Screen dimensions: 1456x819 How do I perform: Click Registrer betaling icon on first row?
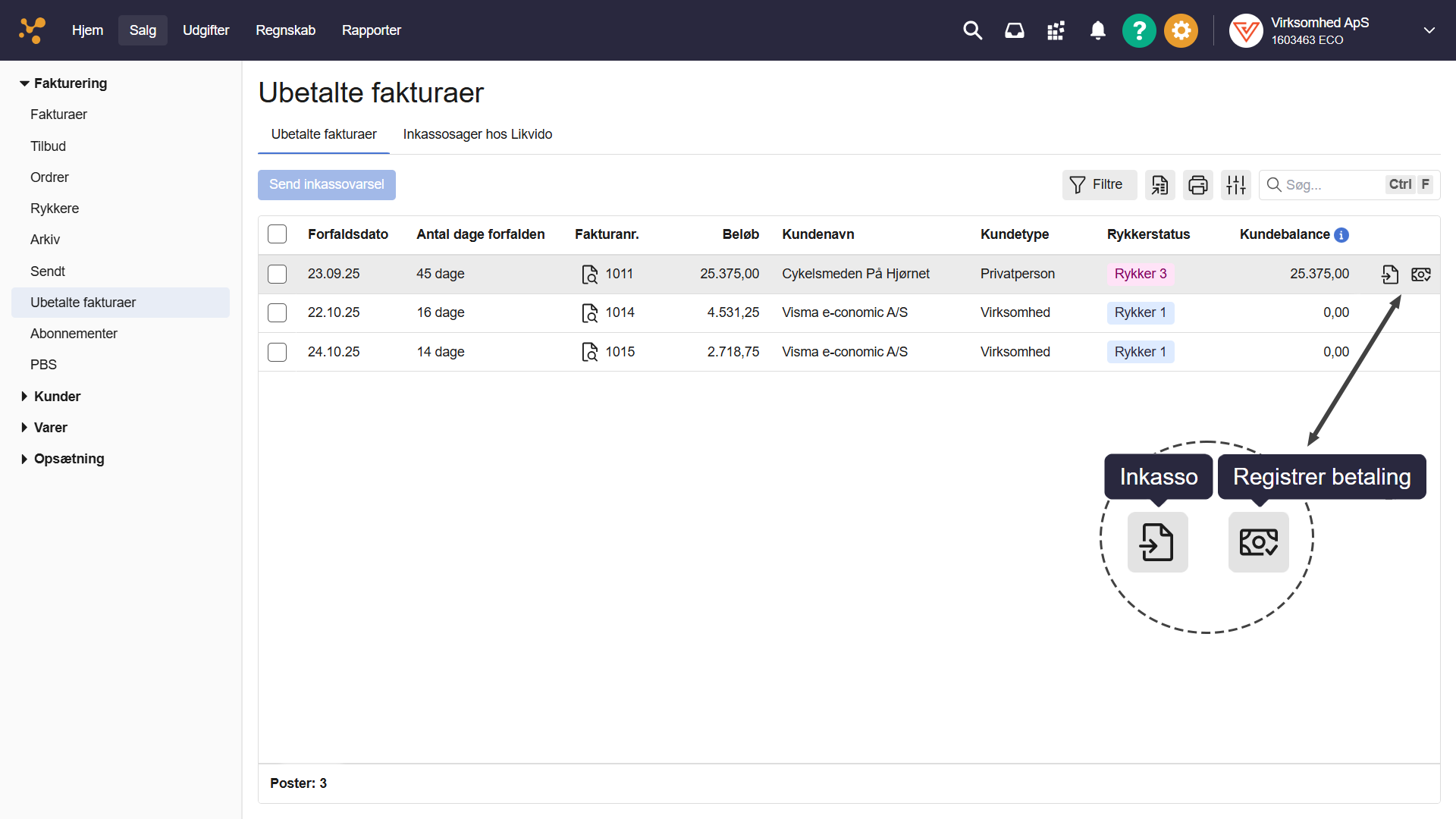coord(1421,275)
